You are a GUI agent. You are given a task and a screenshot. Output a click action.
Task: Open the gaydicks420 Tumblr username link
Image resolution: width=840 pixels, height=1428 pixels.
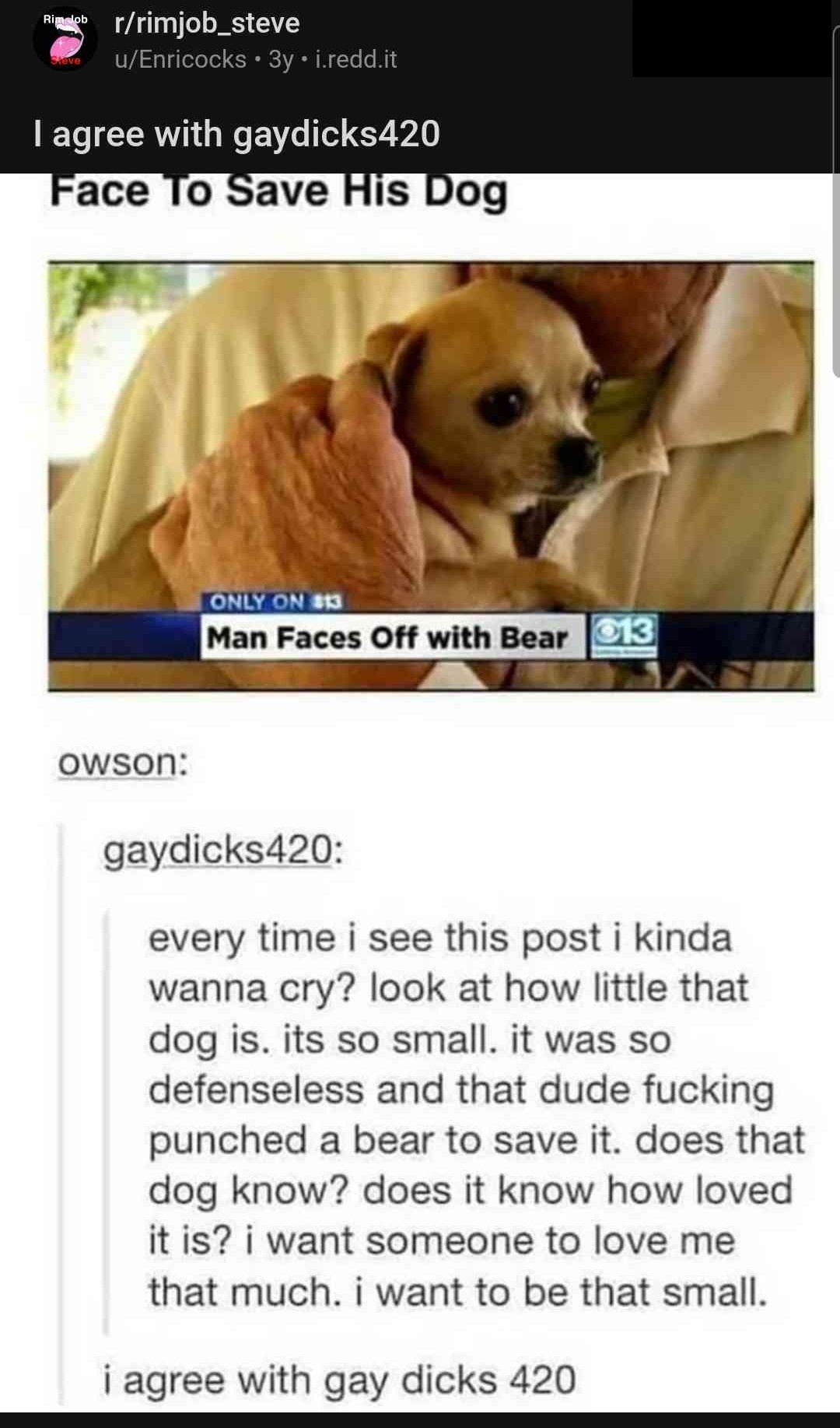pos(222,850)
